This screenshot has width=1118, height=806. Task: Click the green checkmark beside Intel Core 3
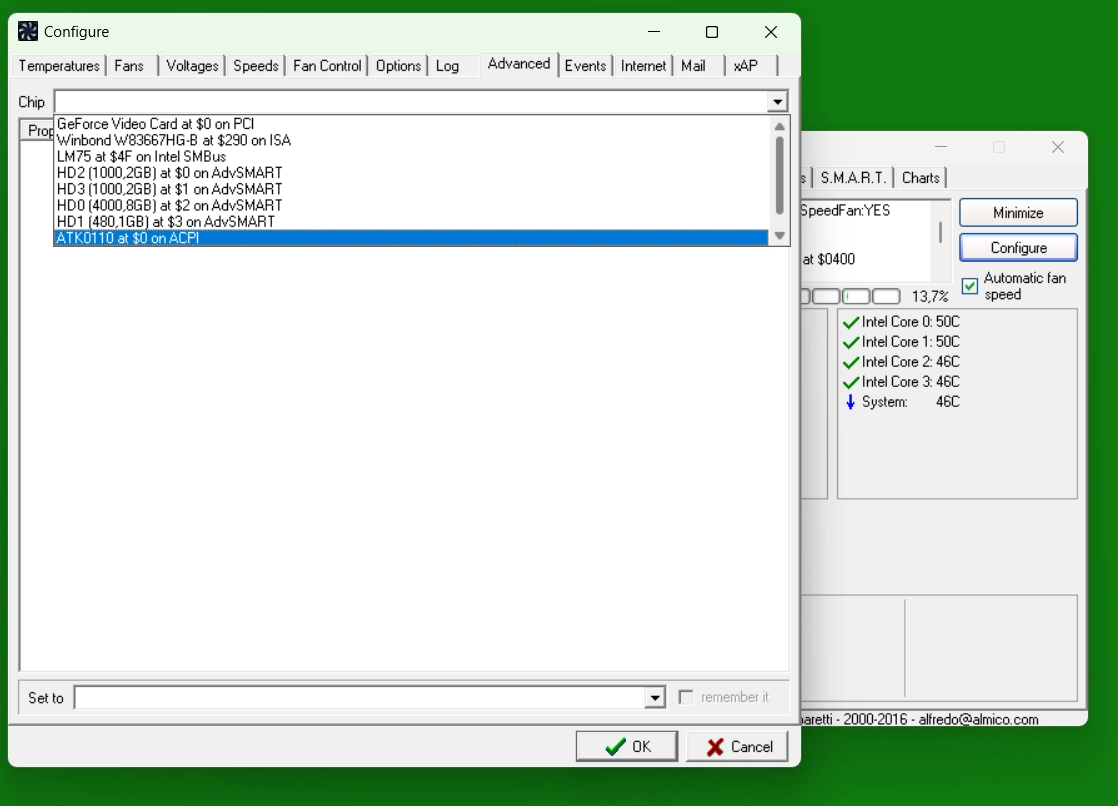tap(851, 382)
